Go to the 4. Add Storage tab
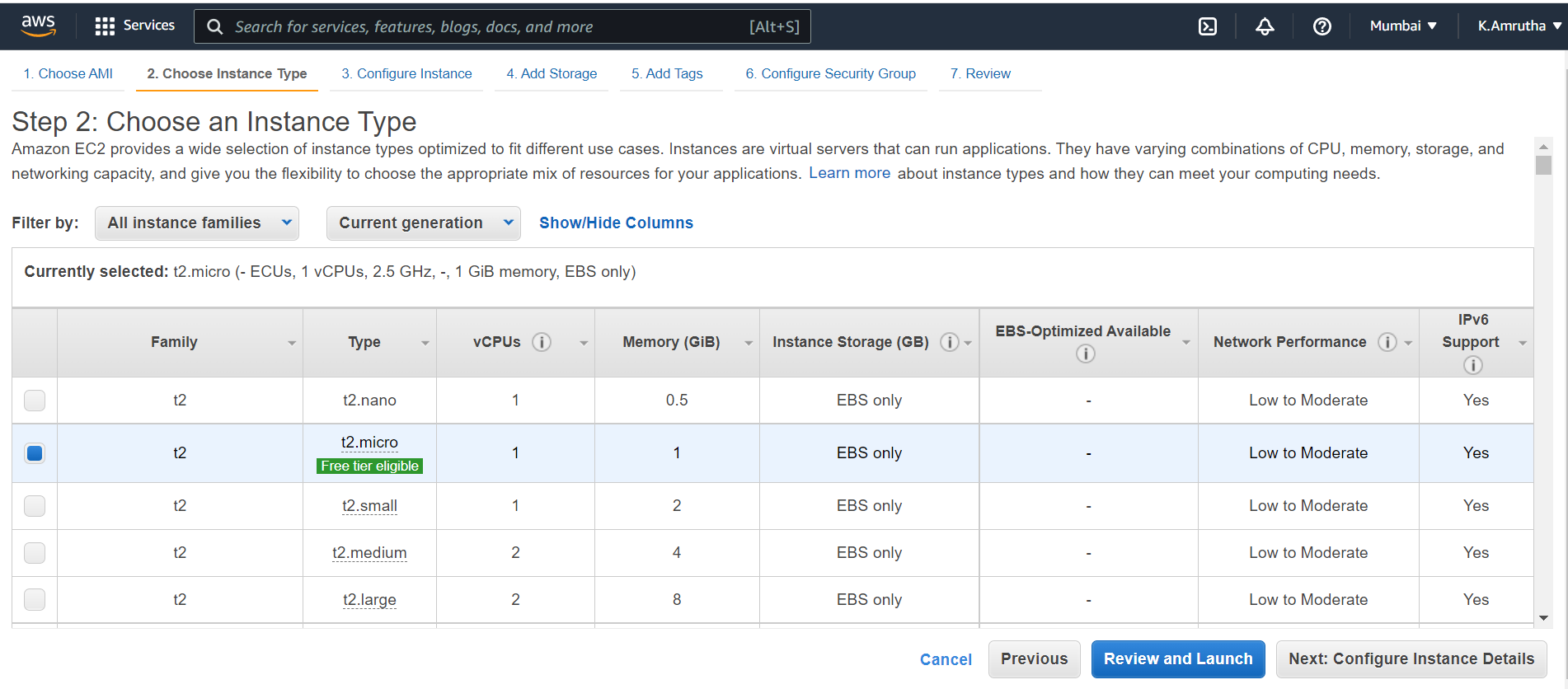This screenshot has height=689, width=1568. tap(552, 74)
